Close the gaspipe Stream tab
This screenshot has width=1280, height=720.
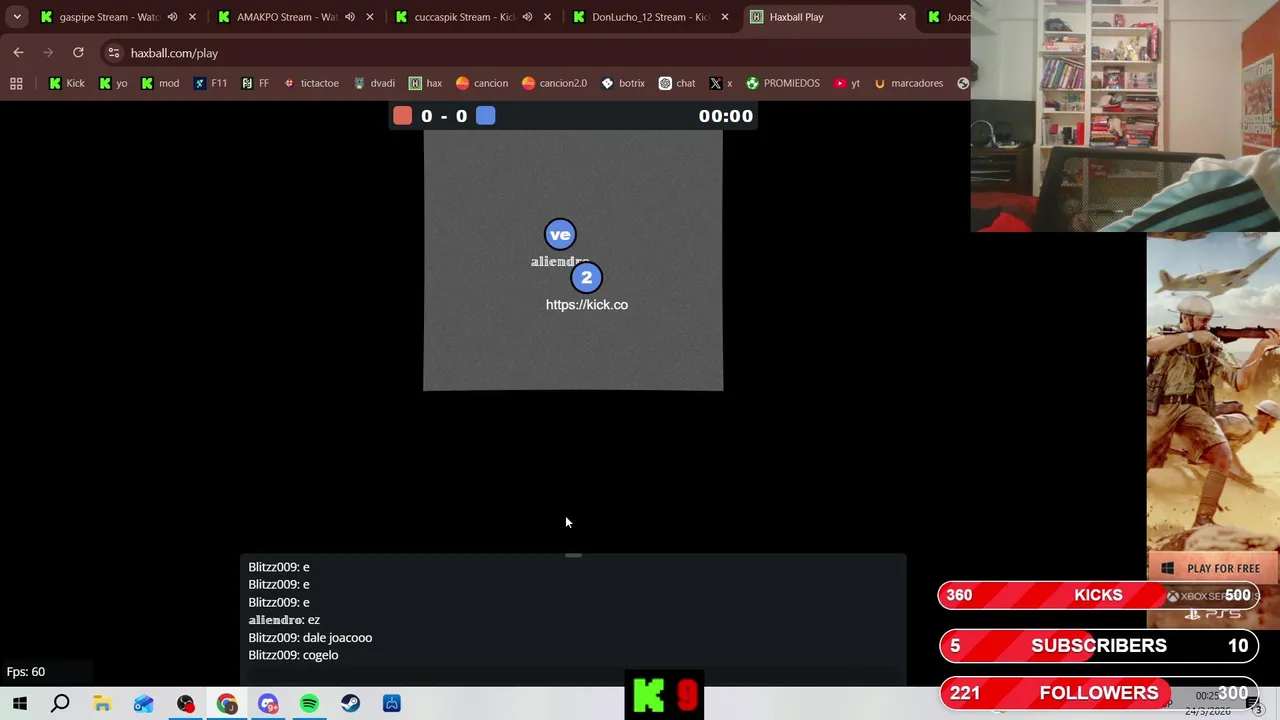192,17
